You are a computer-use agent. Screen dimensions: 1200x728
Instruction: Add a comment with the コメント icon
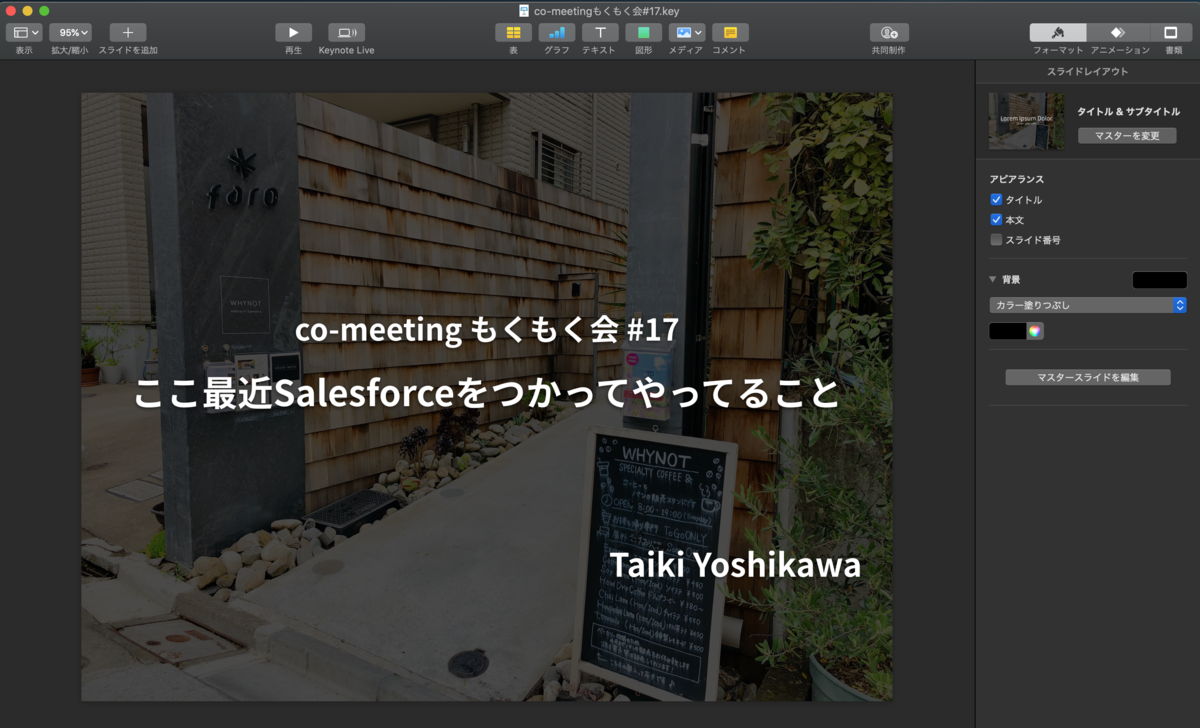pyautogui.click(x=730, y=33)
